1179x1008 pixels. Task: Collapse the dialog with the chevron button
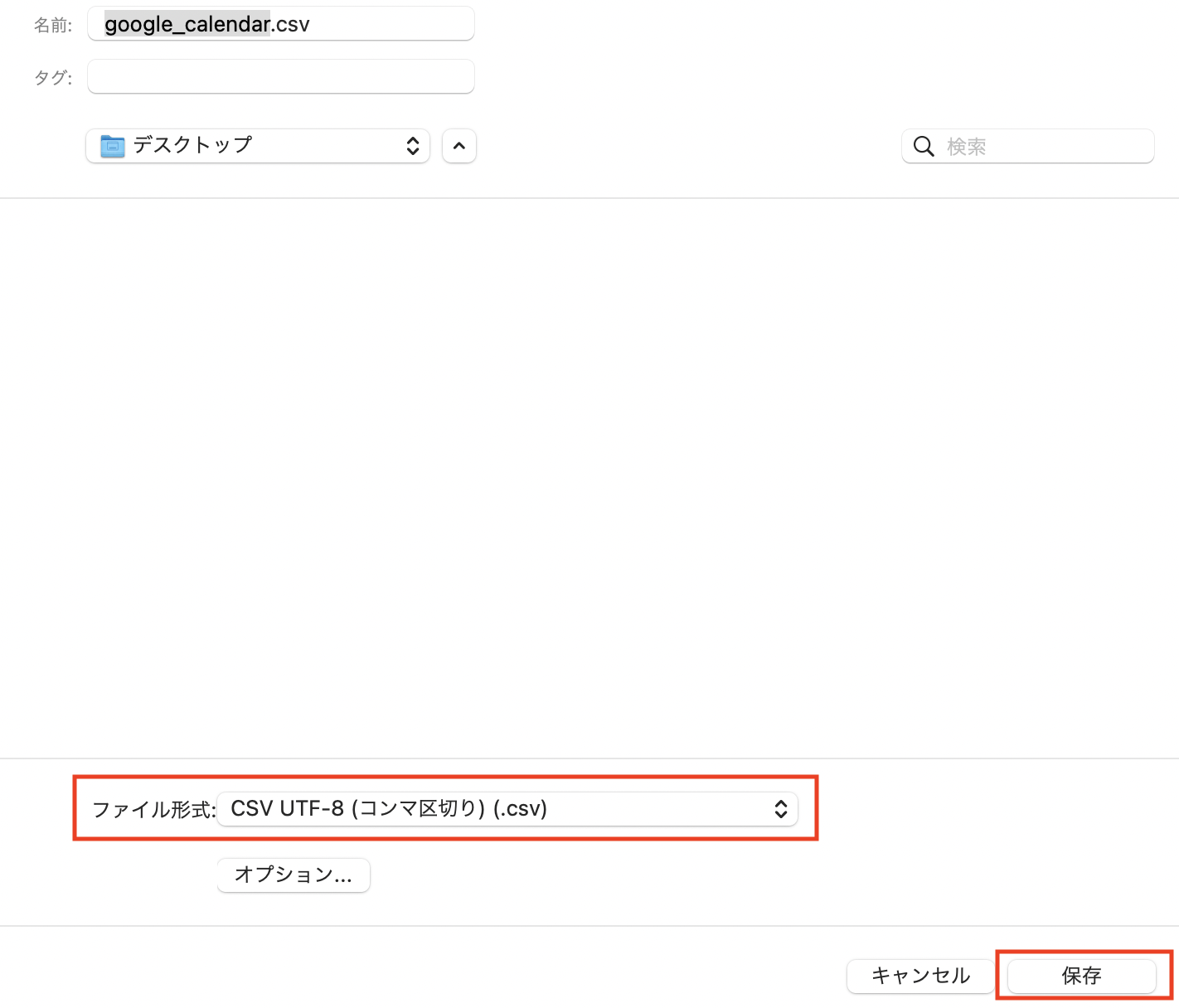[459, 146]
